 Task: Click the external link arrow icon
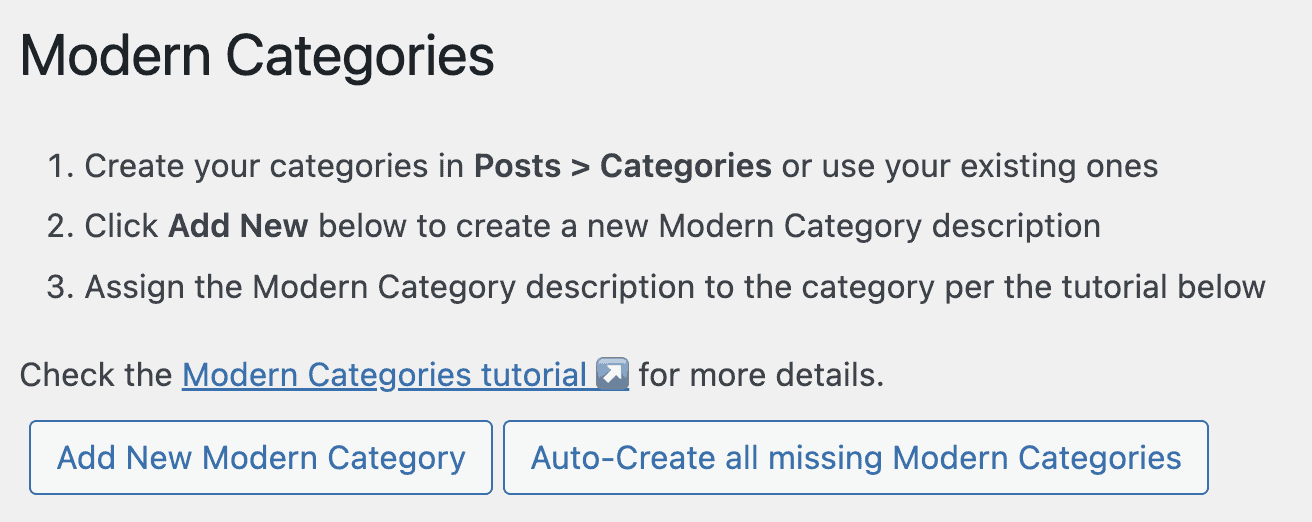611,375
